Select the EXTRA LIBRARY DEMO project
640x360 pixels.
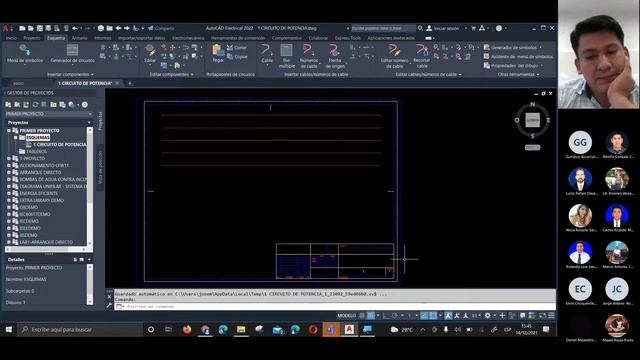tap(42, 200)
